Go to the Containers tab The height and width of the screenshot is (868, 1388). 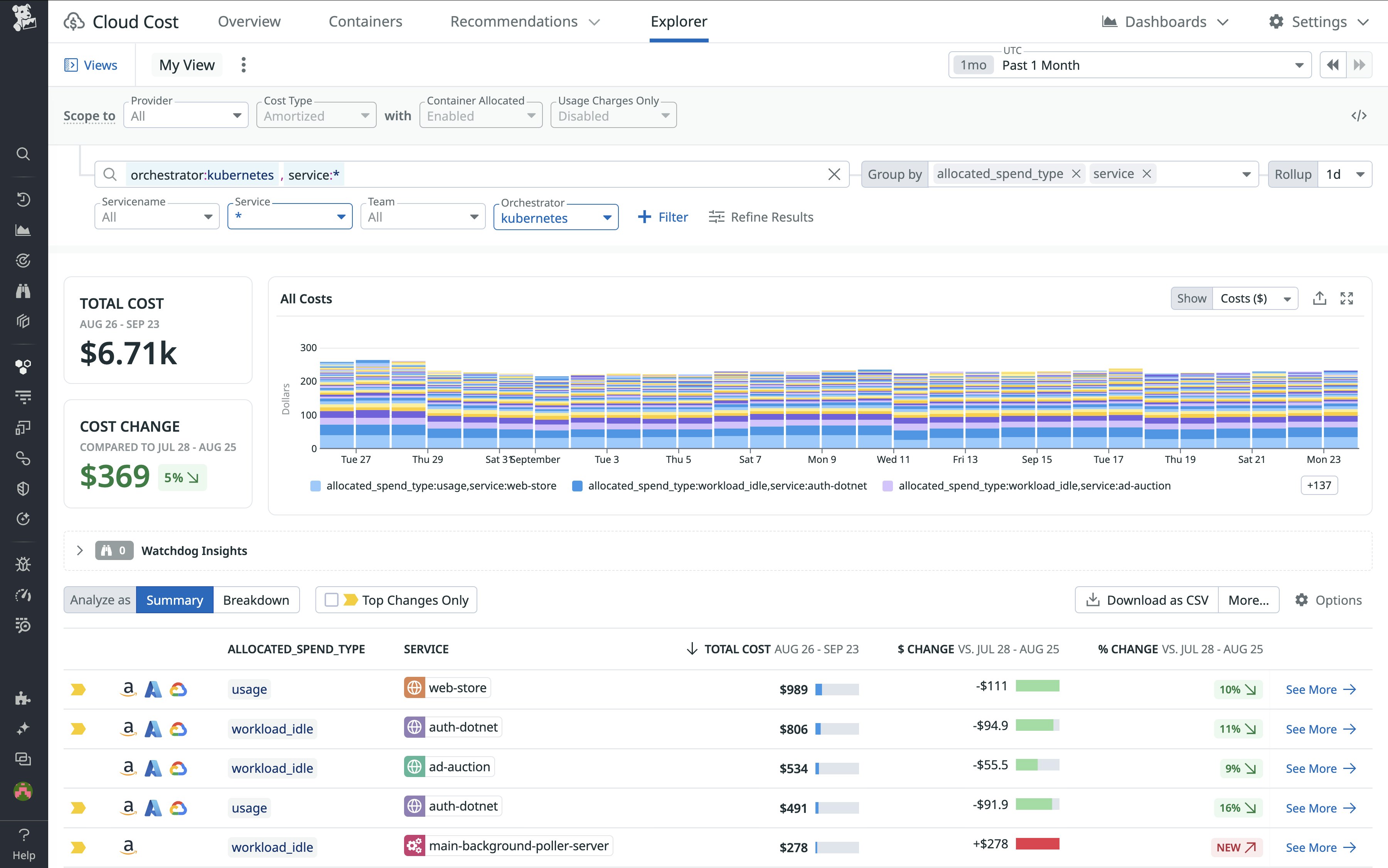click(365, 22)
